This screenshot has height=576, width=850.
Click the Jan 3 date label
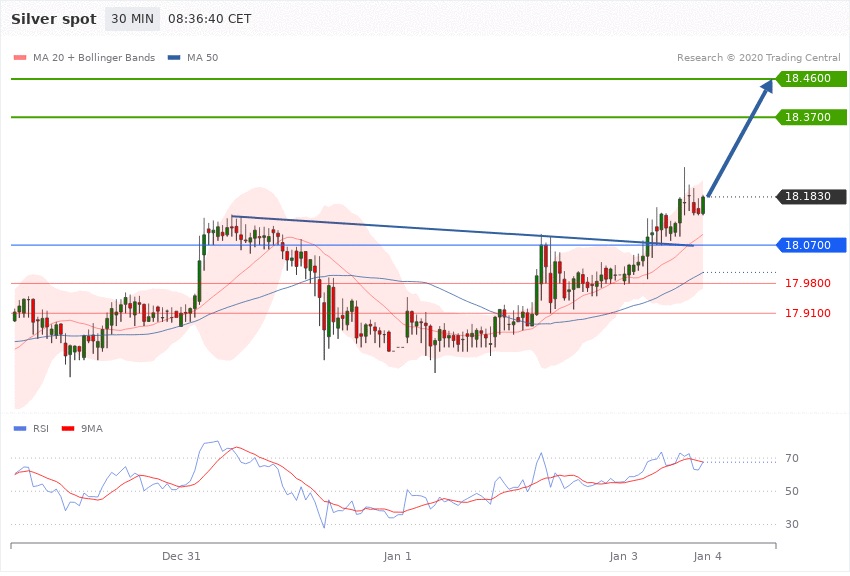point(623,556)
